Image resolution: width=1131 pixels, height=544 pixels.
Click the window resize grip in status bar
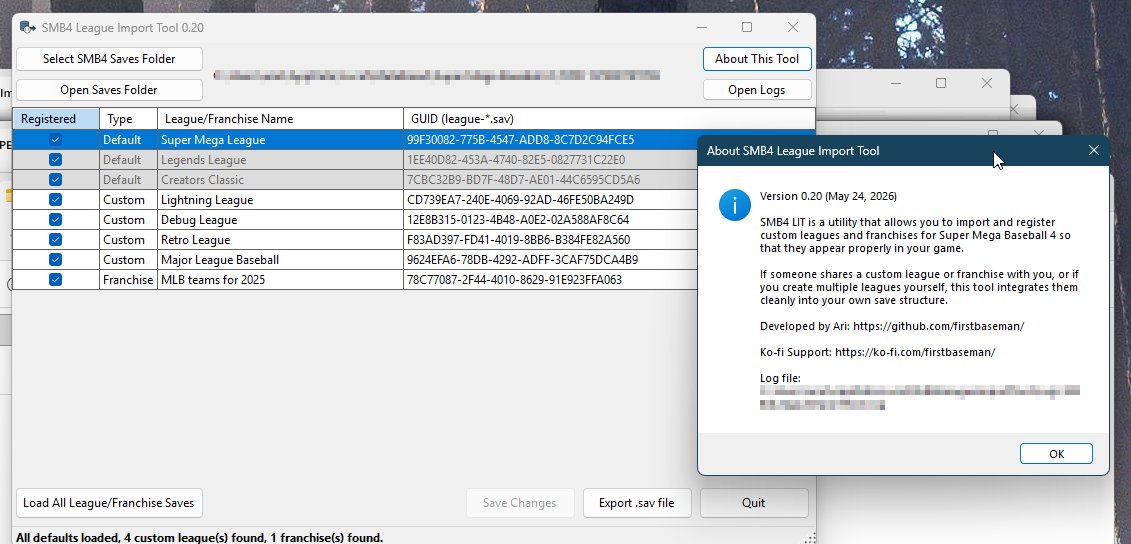point(809,538)
